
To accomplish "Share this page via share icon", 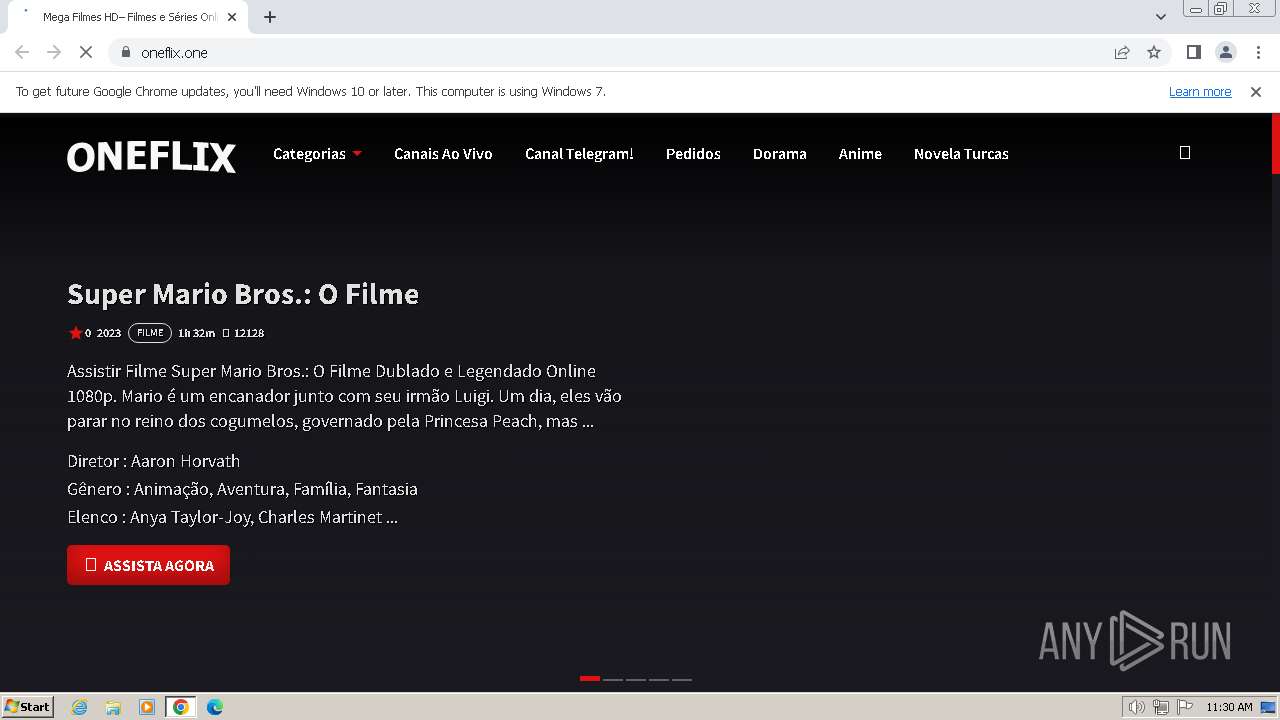I will coord(1122,52).
